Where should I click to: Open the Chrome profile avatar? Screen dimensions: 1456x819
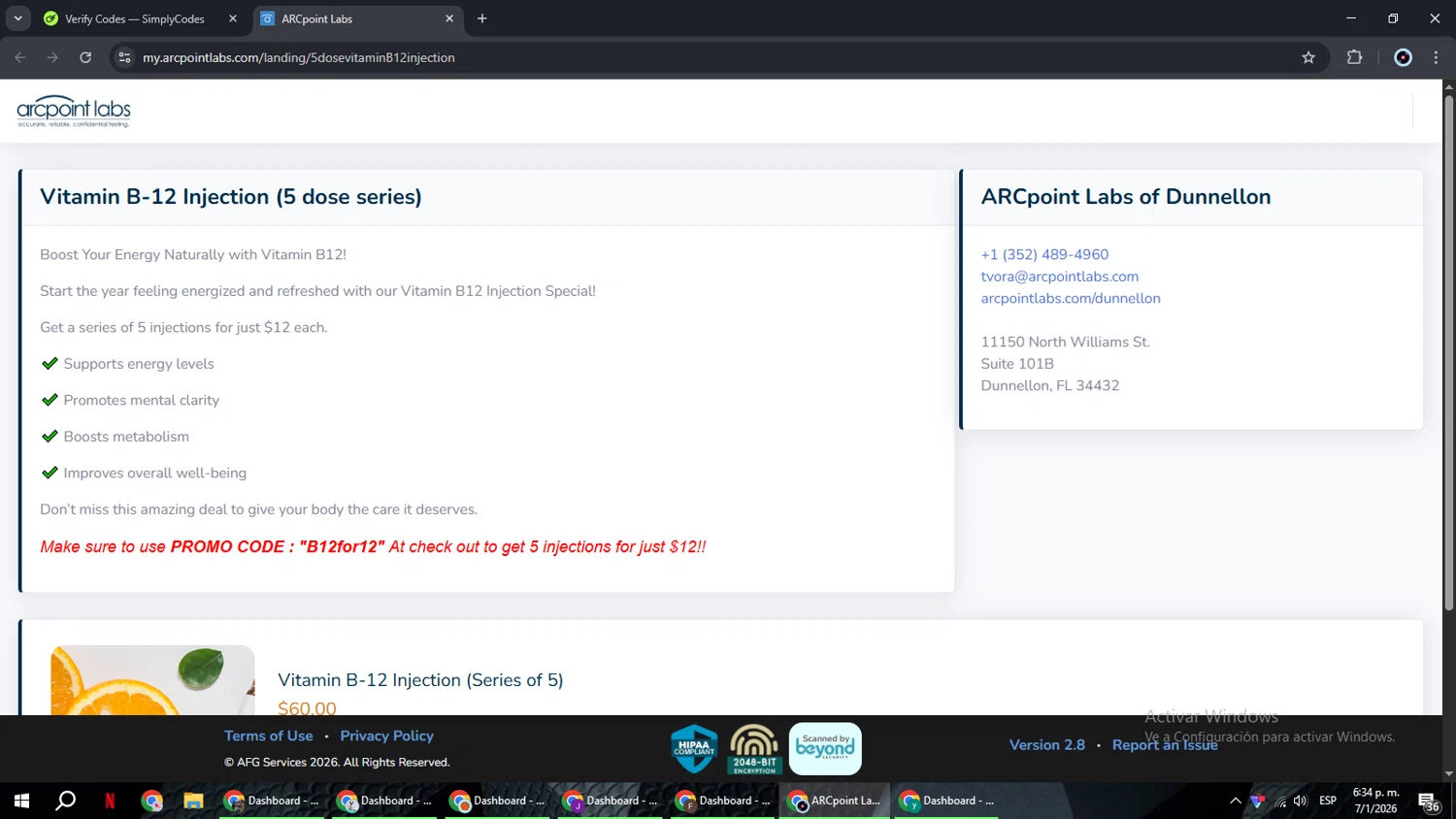click(x=1403, y=57)
